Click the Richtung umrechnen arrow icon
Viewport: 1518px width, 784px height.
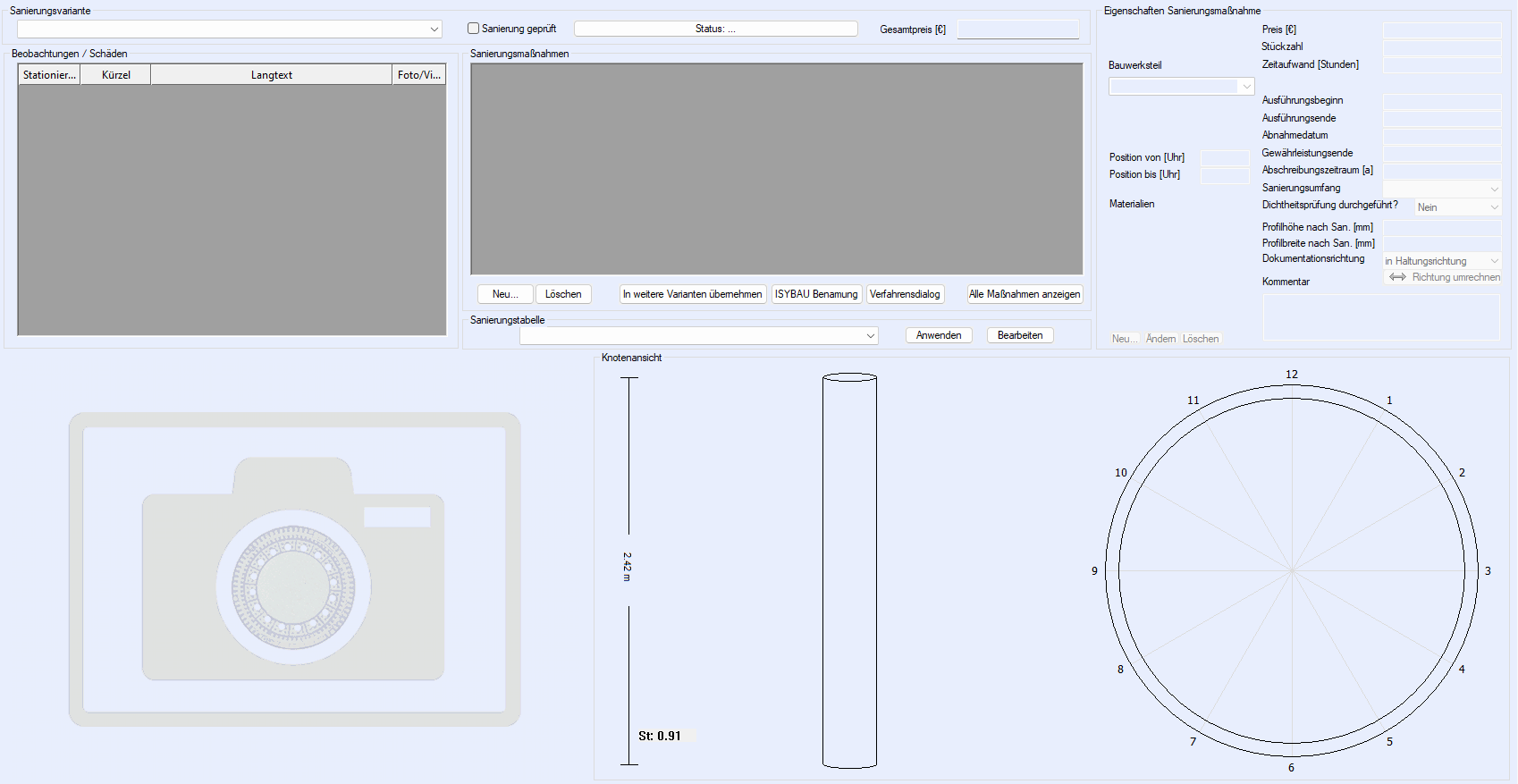1397,277
